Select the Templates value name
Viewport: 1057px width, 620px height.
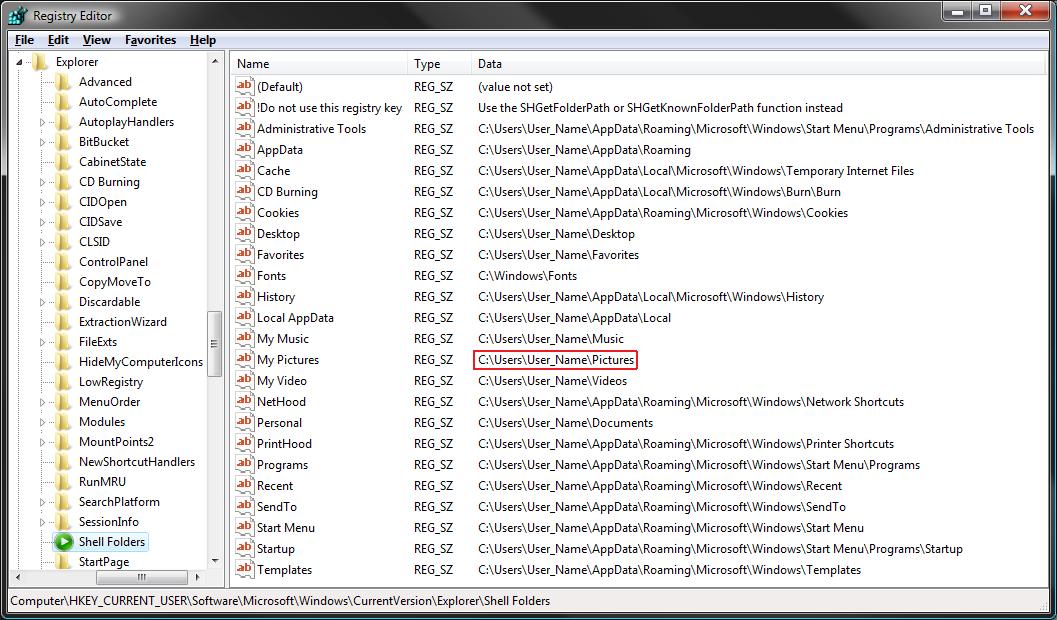pos(284,569)
